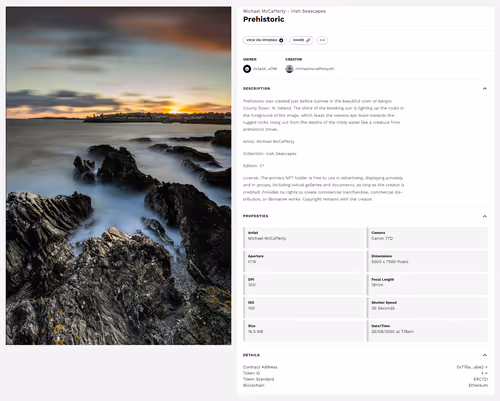Image resolution: width=500 pixels, height=401 pixels.
Task: Click the 'Token Standard' label
Action: click(258, 379)
